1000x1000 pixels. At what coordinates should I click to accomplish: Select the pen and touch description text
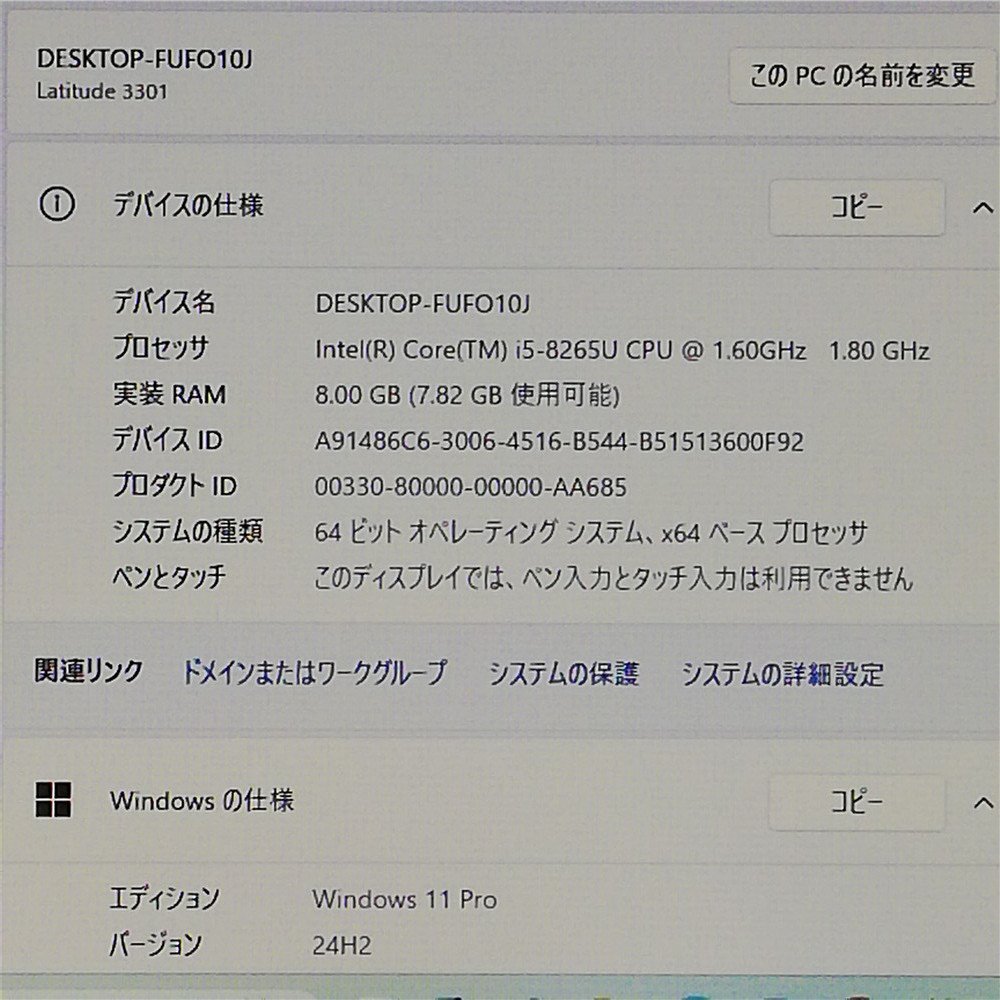[x=614, y=578]
